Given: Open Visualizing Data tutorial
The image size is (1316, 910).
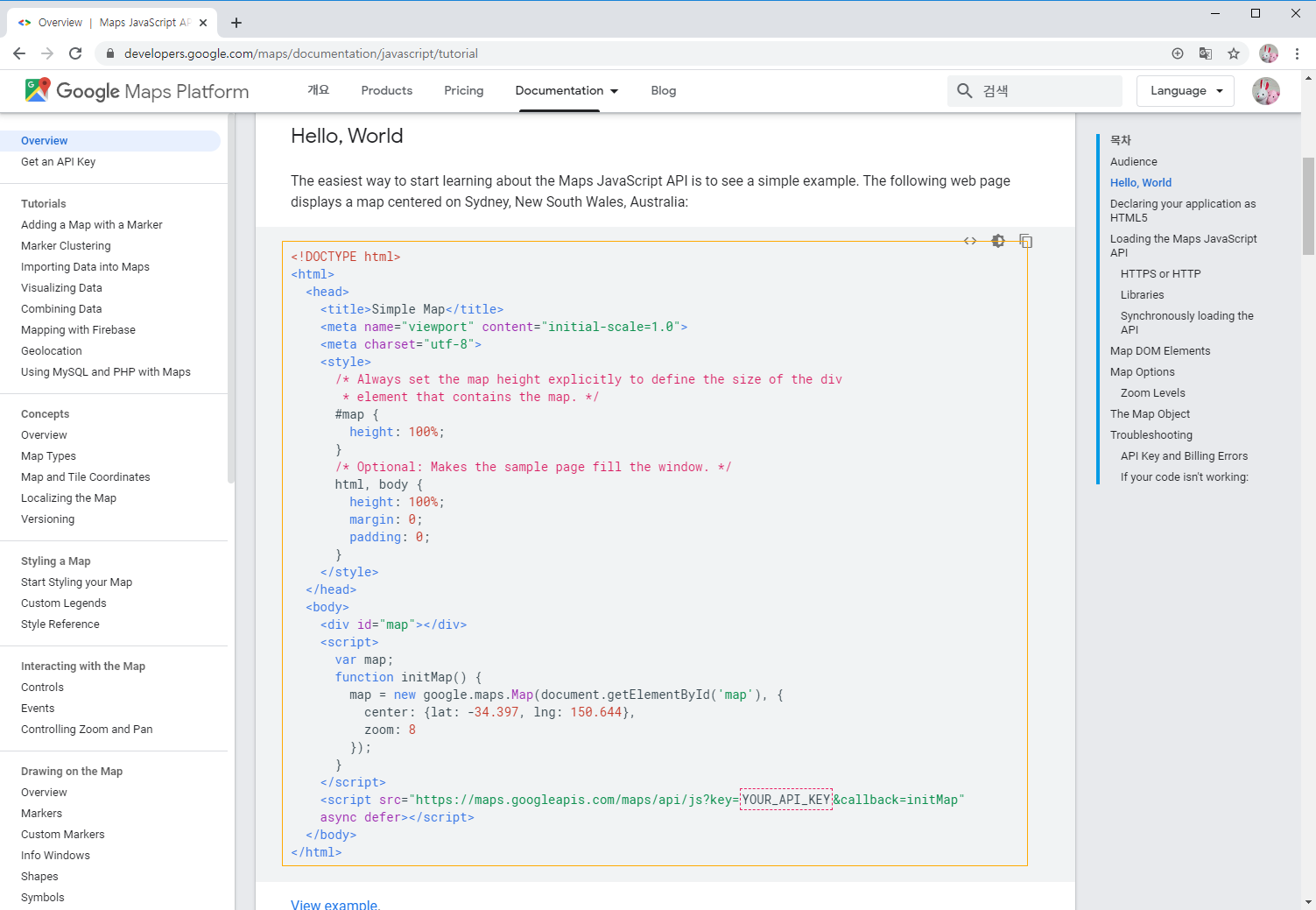Looking at the screenshot, I should coord(61,288).
